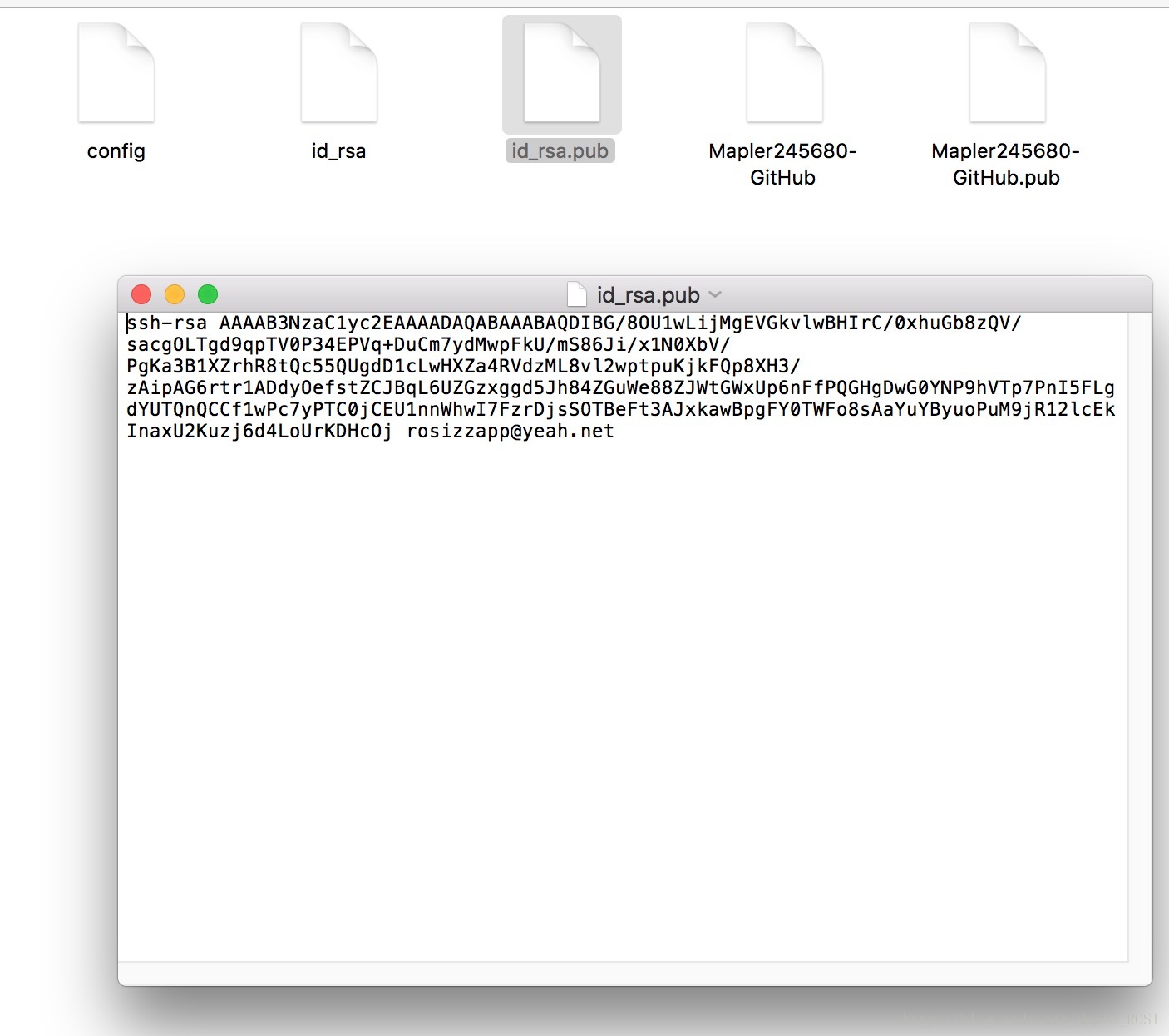Open the id_rsa.pub title dropdown chevron
Image resolution: width=1169 pixels, height=1036 pixels.
(715, 294)
